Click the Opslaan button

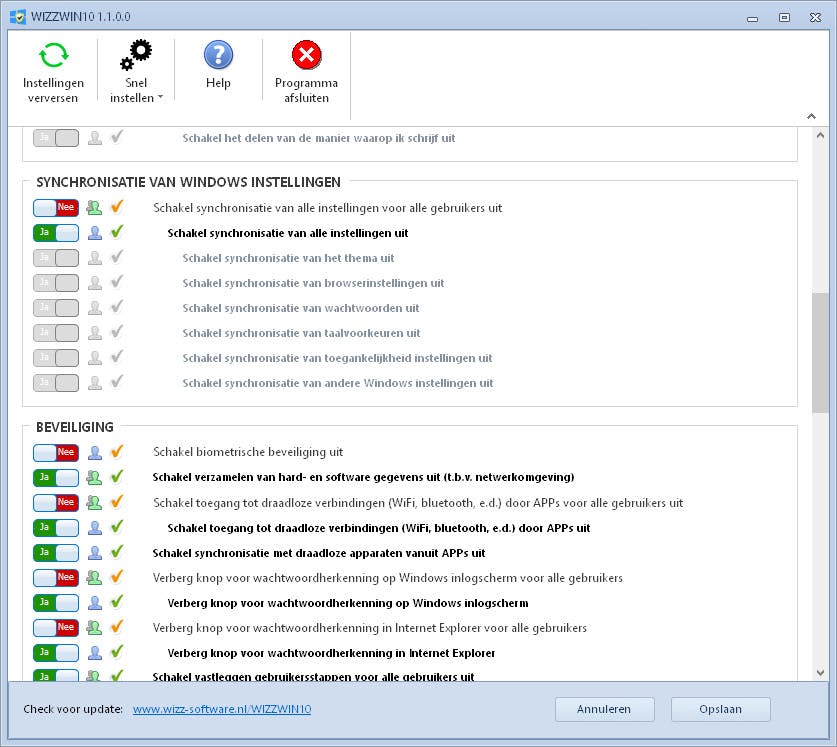point(720,709)
